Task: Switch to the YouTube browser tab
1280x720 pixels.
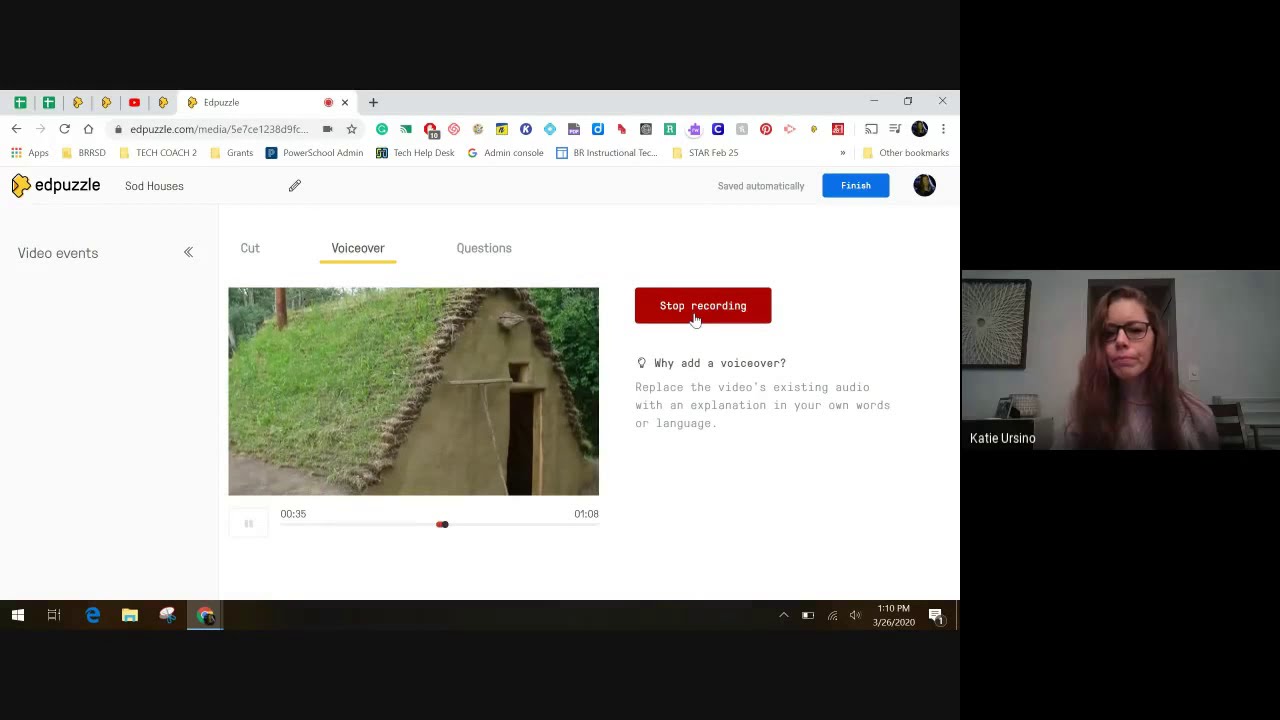Action: pos(134,102)
